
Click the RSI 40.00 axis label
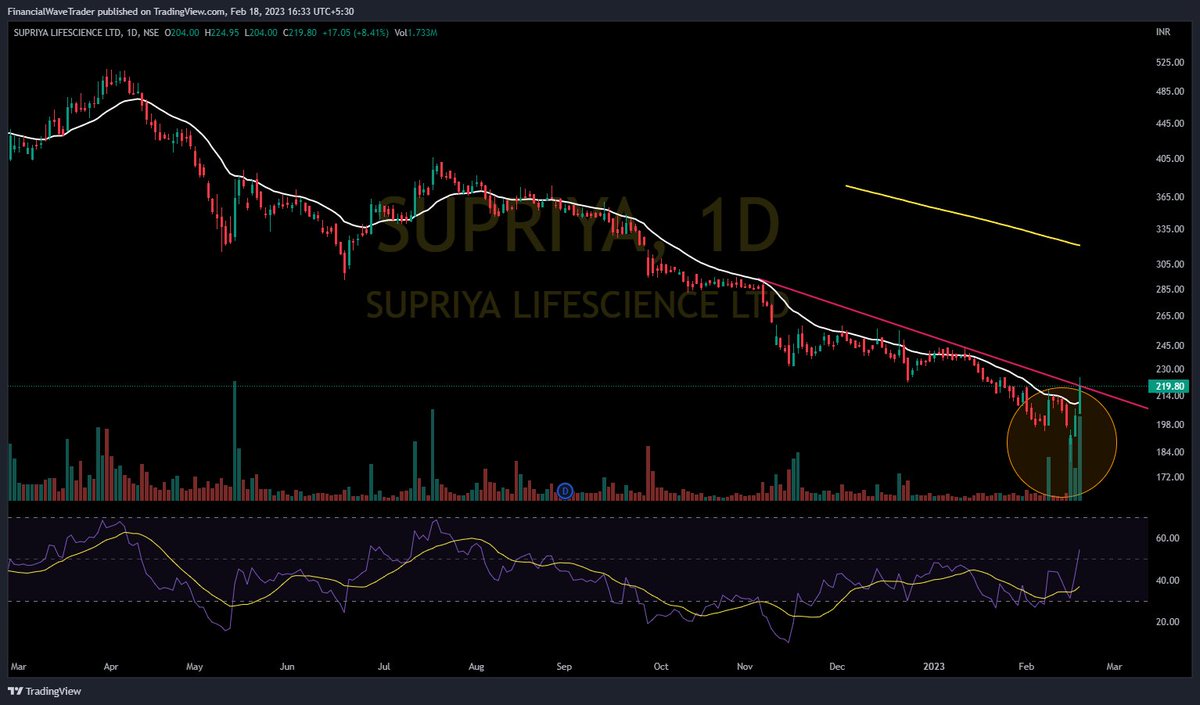[x=1169, y=580]
